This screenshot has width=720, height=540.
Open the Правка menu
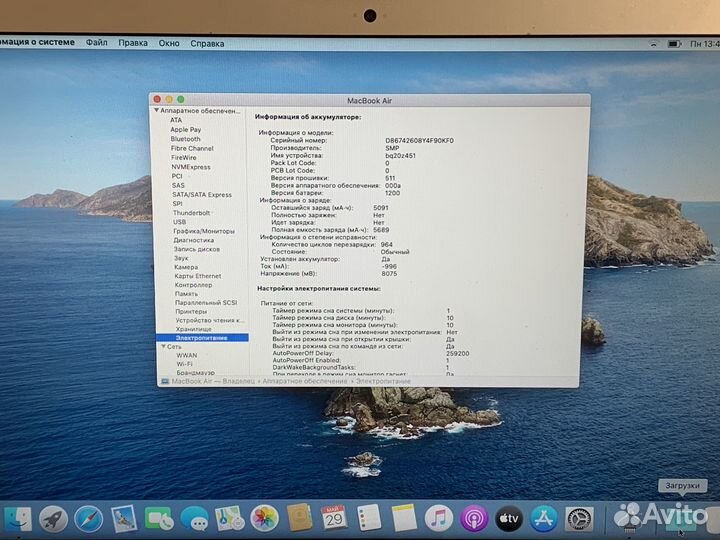point(133,43)
